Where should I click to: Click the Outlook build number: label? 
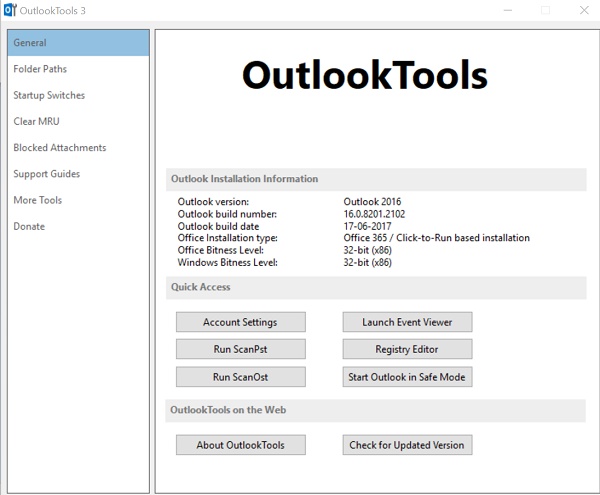(x=227, y=214)
